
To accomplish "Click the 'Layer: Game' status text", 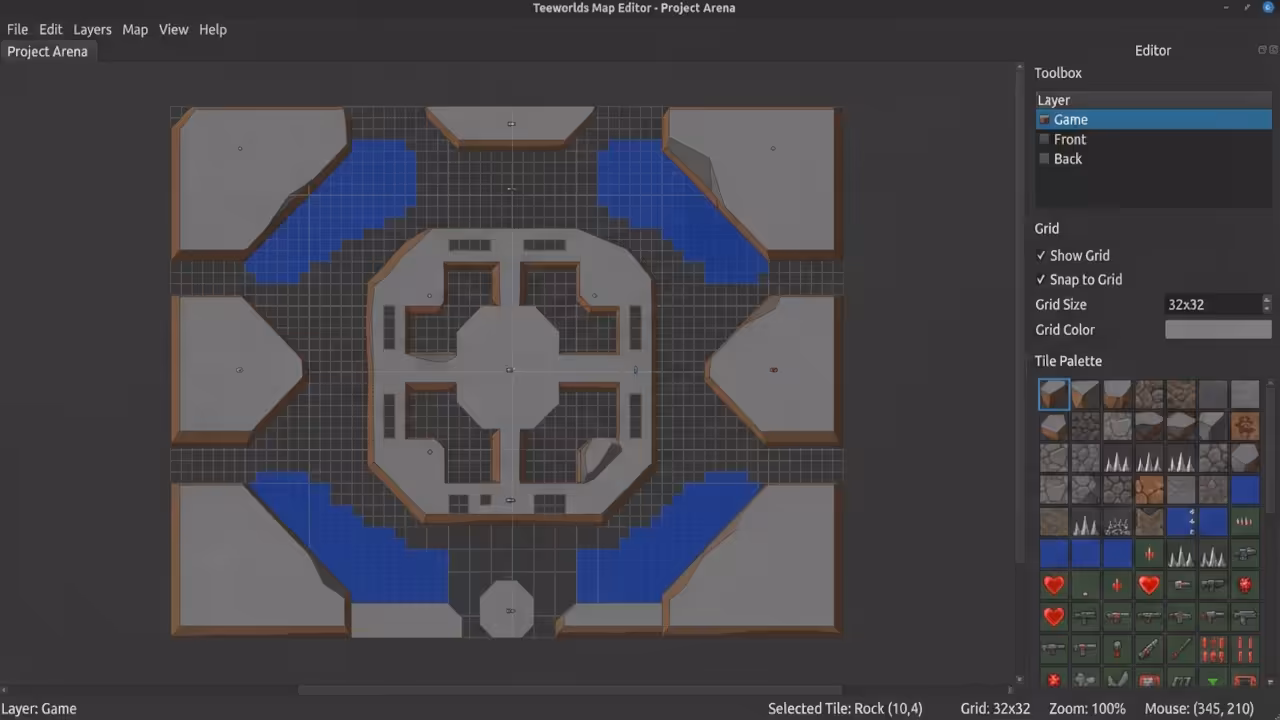I will (x=39, y=708).
